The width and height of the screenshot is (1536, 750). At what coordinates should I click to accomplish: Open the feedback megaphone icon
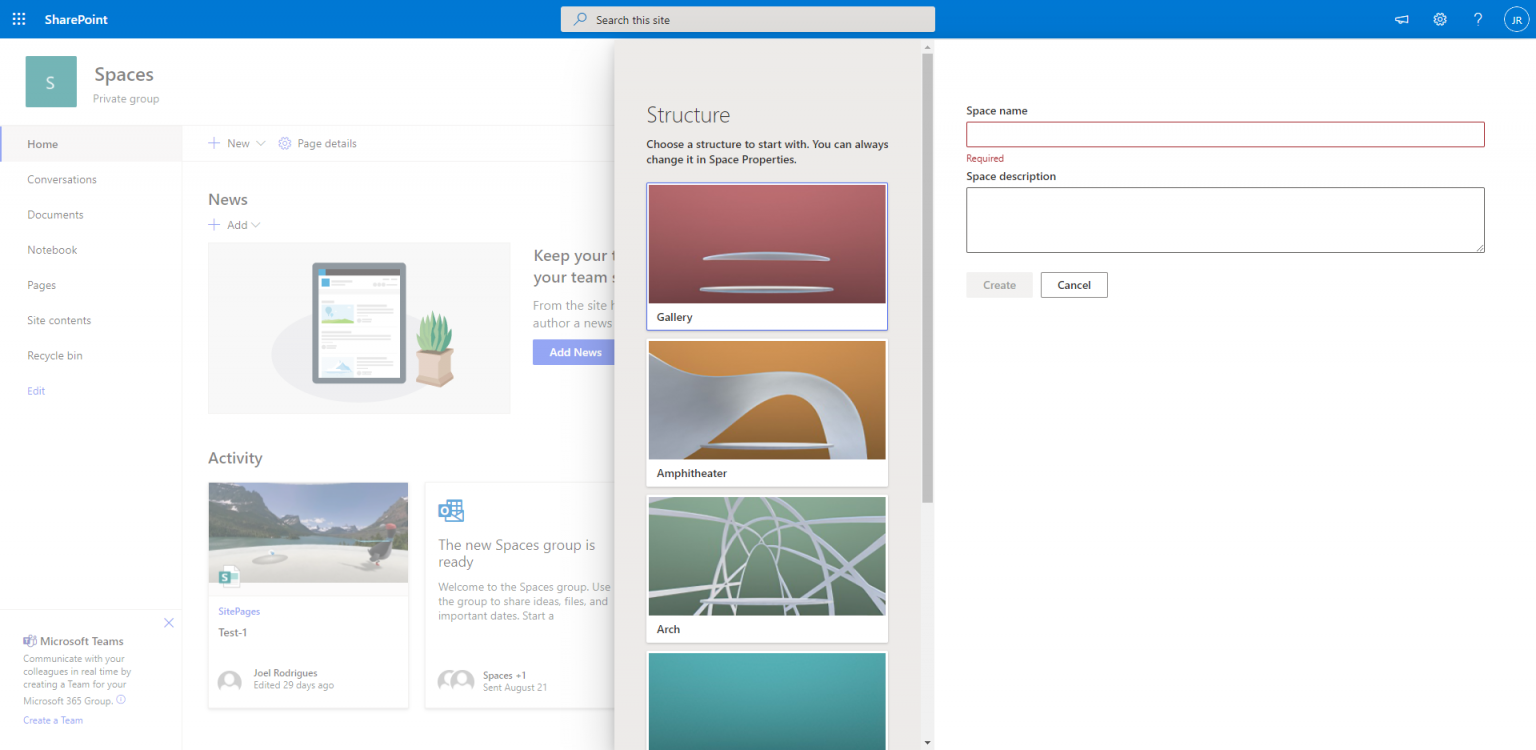1401,19
